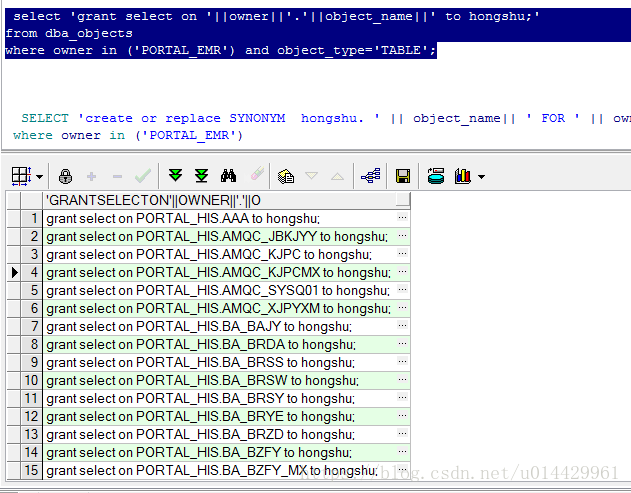Viewport: 631px width, 493px height.
Task: Click the SELECT 'create or replace SYNONYM' line
Action: click(x=326, y=118)
